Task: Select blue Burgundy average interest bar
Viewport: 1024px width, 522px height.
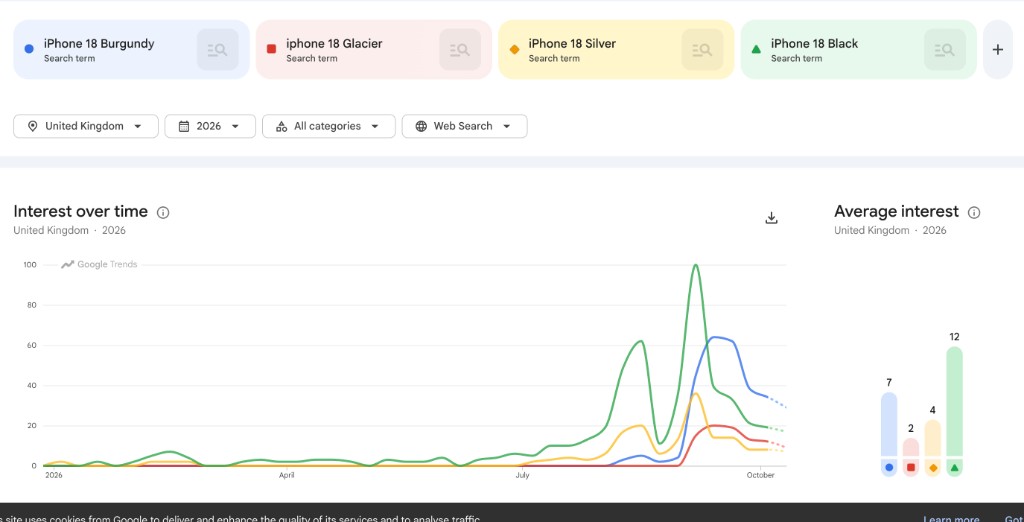Action: coord(889,434)
